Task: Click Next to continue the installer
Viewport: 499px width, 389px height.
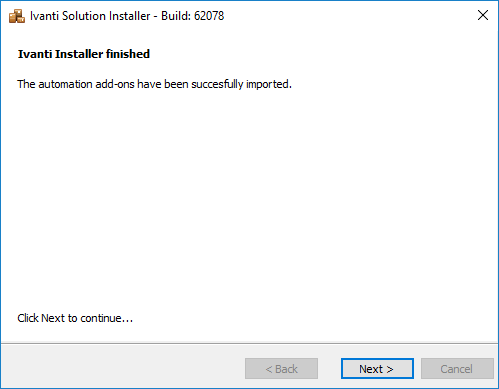Action: 377,369
